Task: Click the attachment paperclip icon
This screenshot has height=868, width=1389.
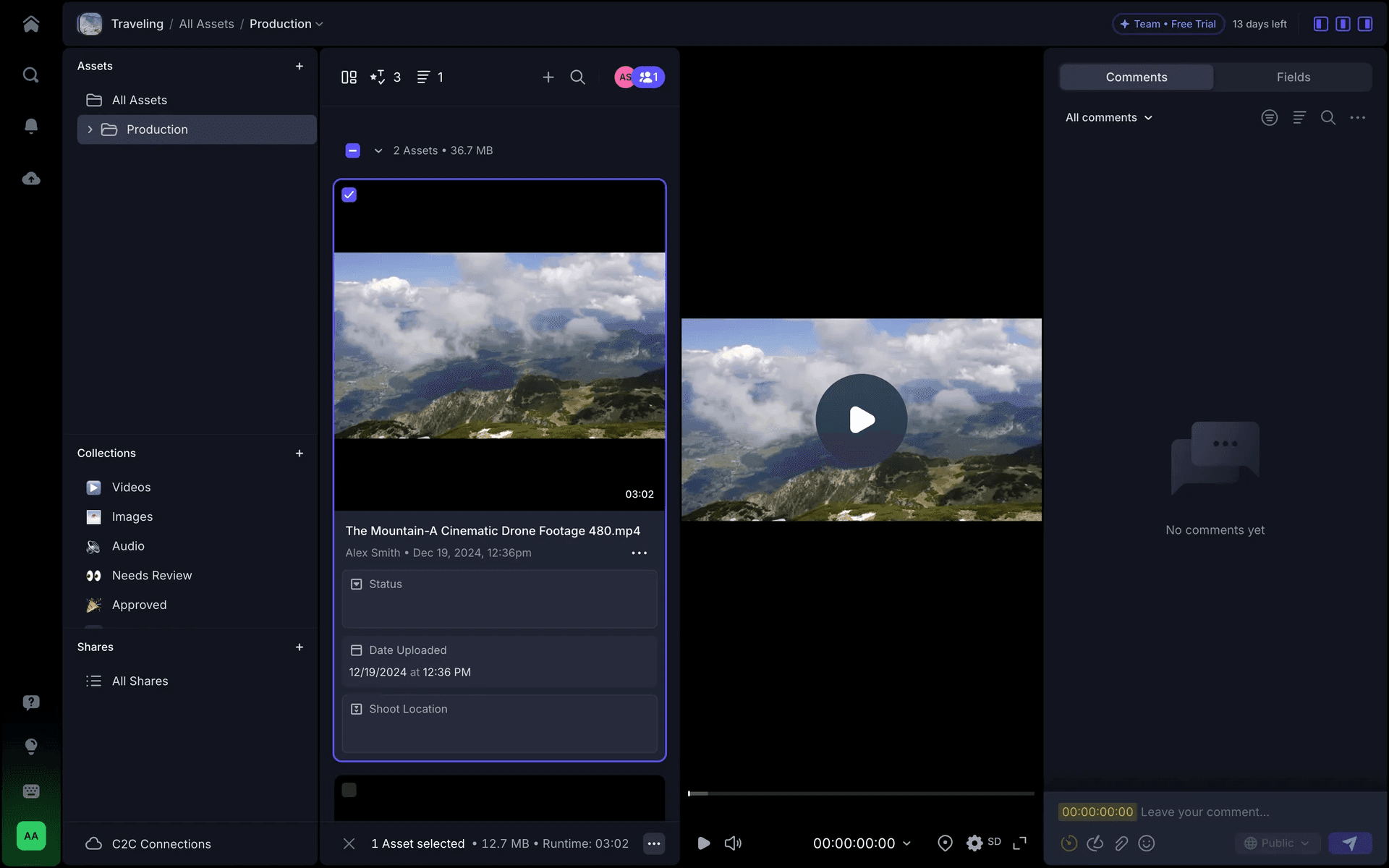Action: [1121, 843]
